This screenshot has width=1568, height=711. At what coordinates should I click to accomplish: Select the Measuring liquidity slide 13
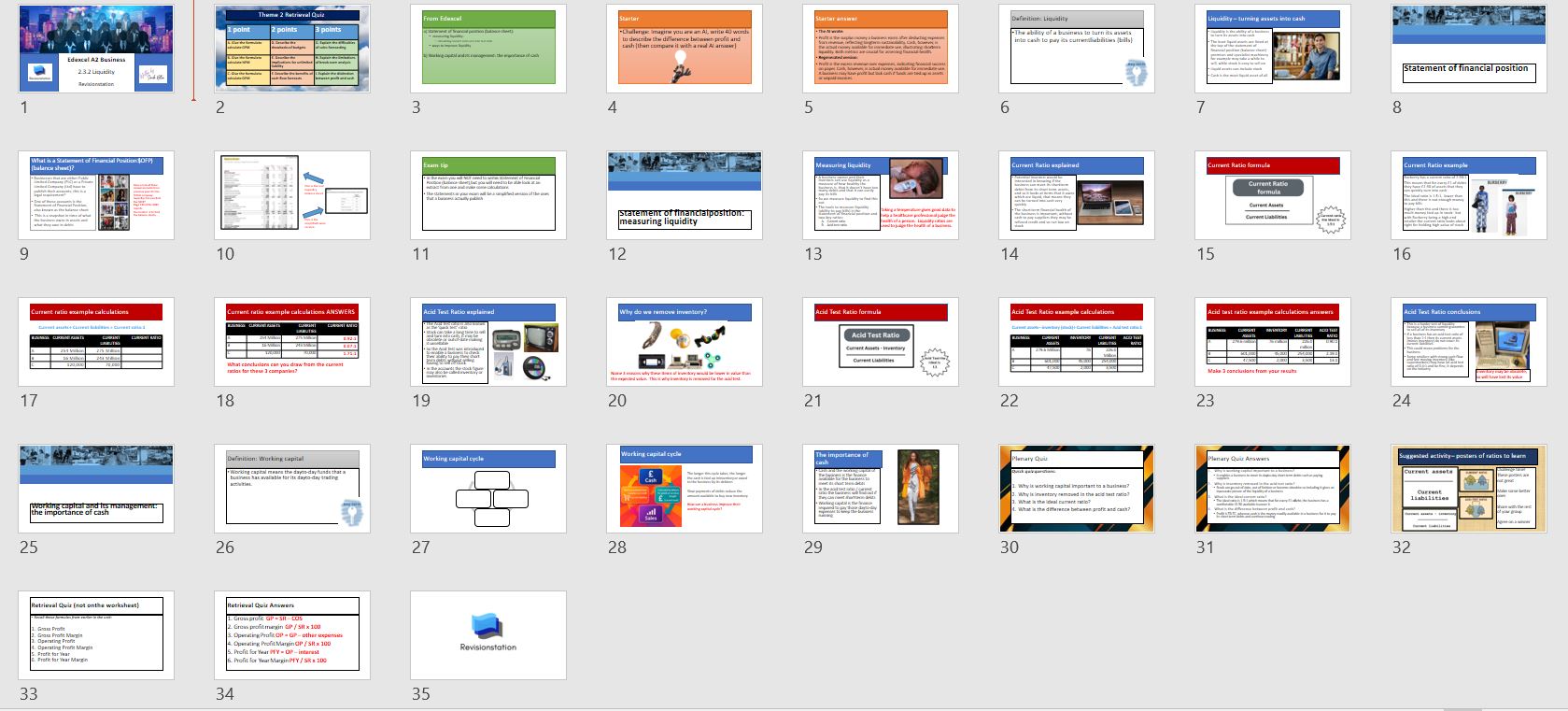tap(881, 195)
